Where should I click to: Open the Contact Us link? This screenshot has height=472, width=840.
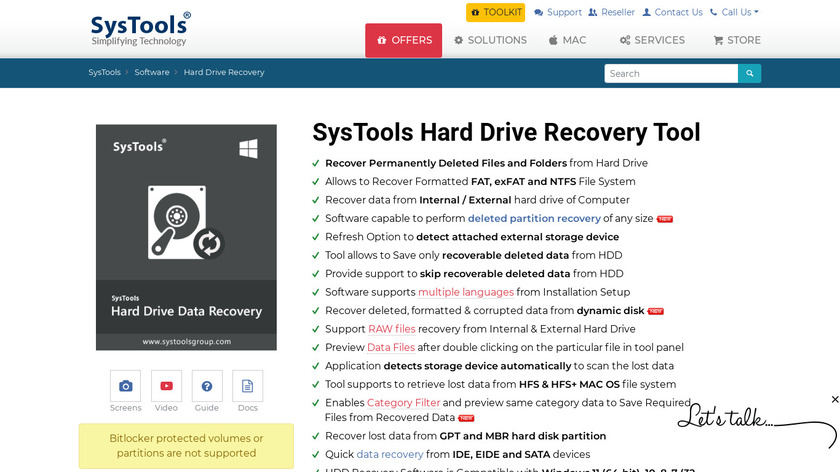pos(672,12)
